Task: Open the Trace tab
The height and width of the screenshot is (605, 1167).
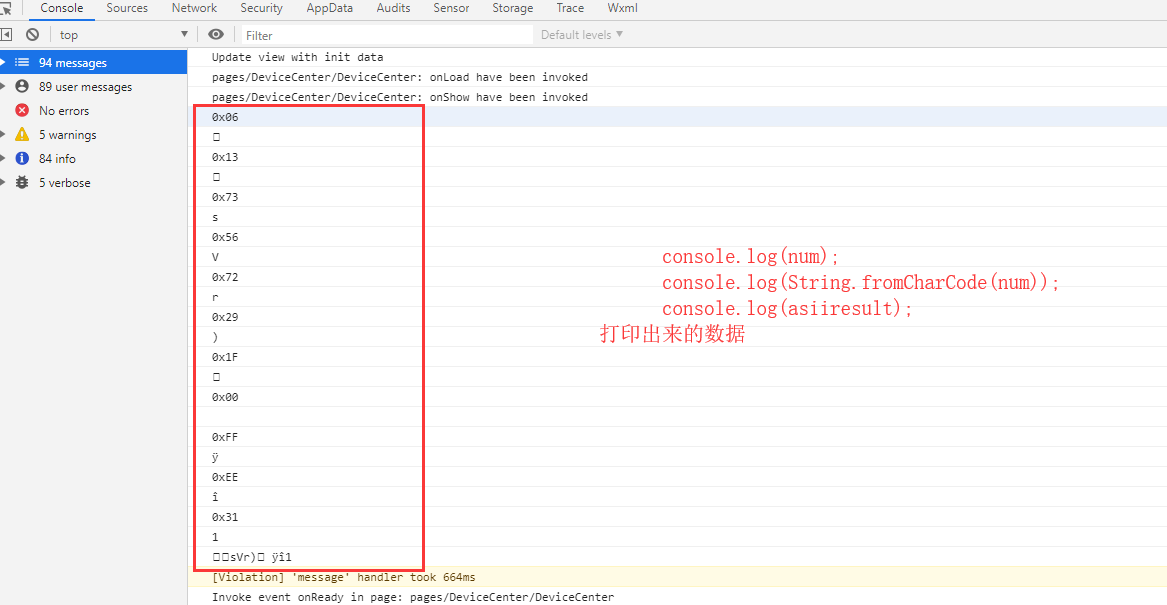Action: [x=570, y=8]
